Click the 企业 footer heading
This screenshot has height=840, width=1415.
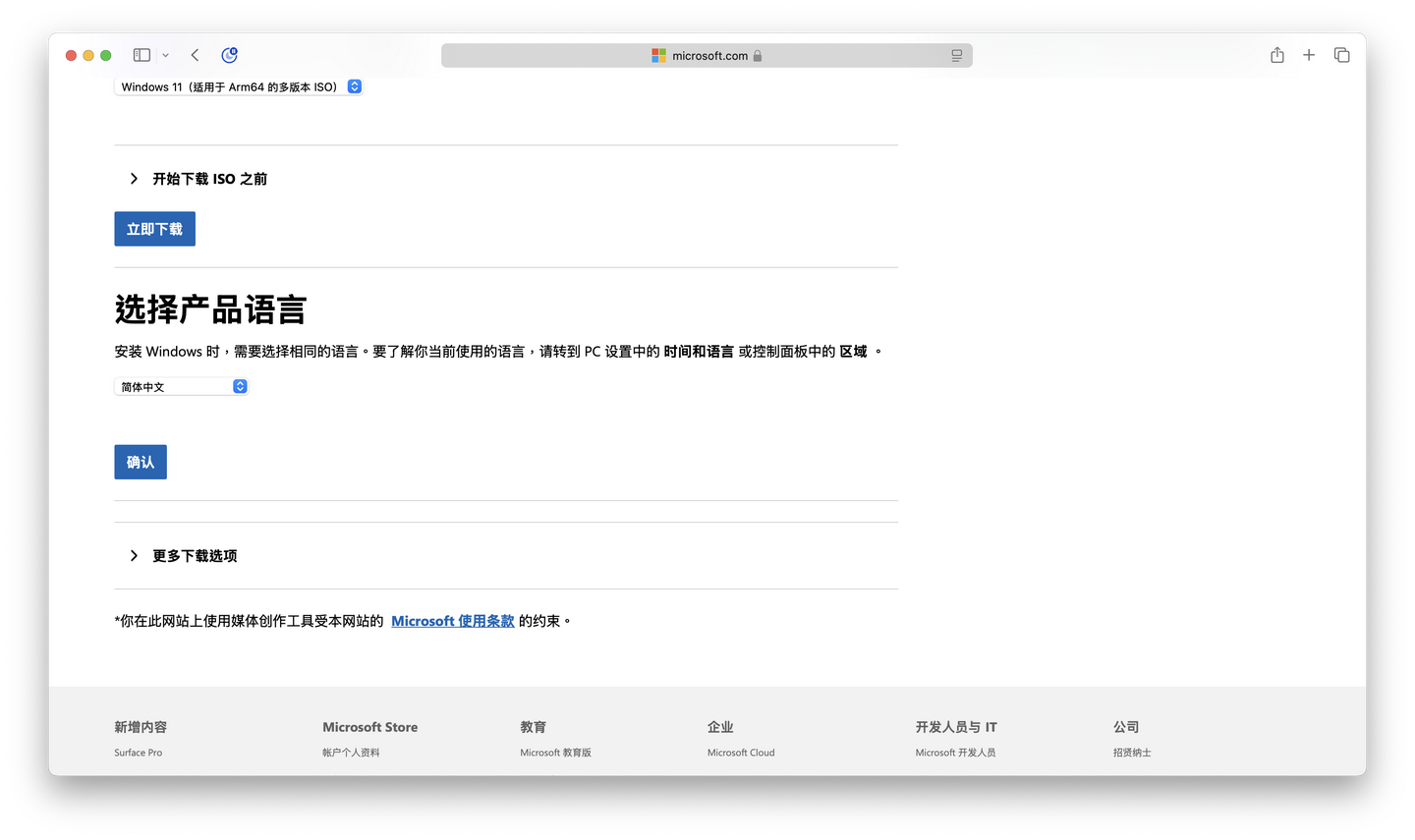click(720, 727)
